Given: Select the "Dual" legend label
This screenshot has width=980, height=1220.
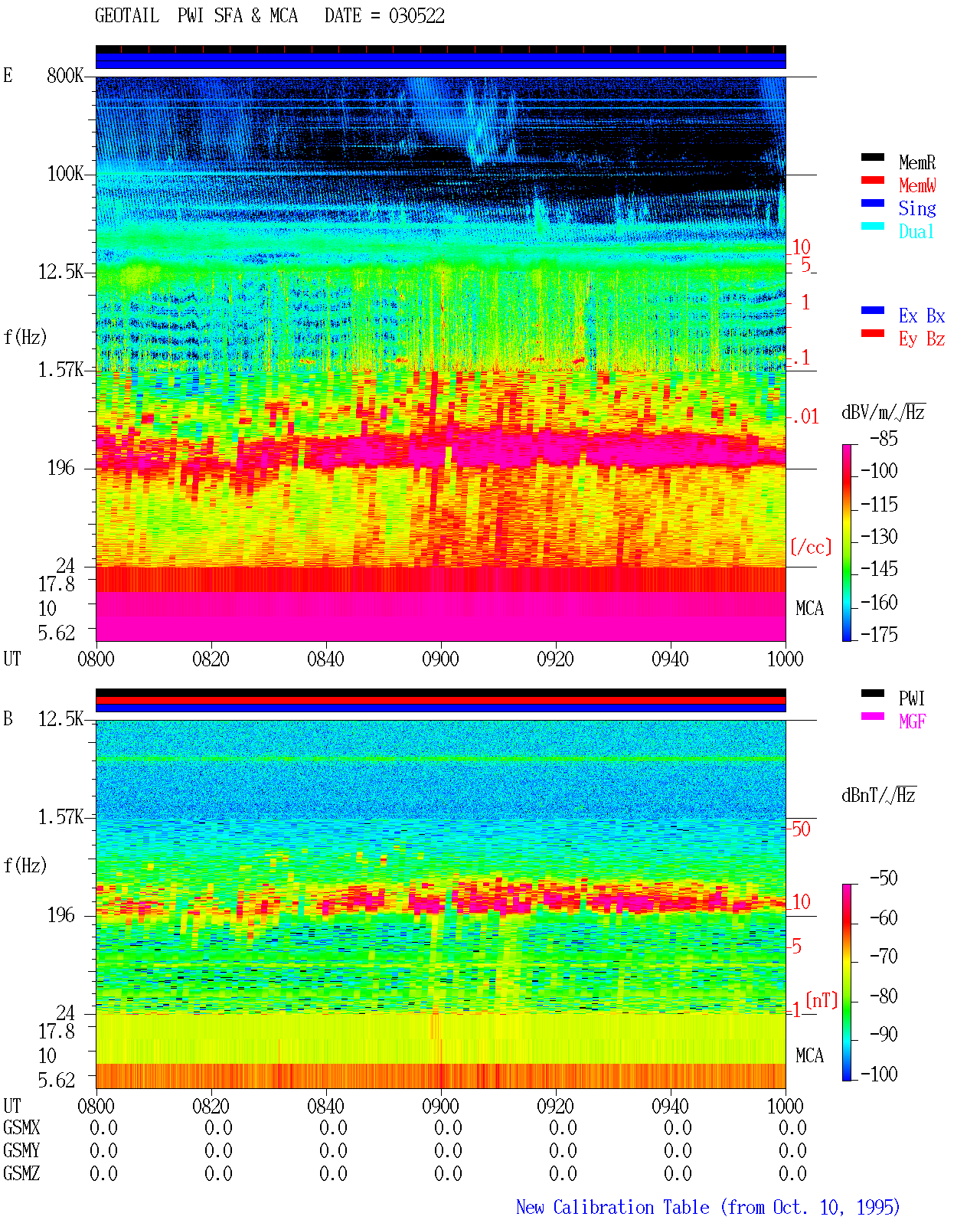Looking at the screenshot, I should [917, 231].
